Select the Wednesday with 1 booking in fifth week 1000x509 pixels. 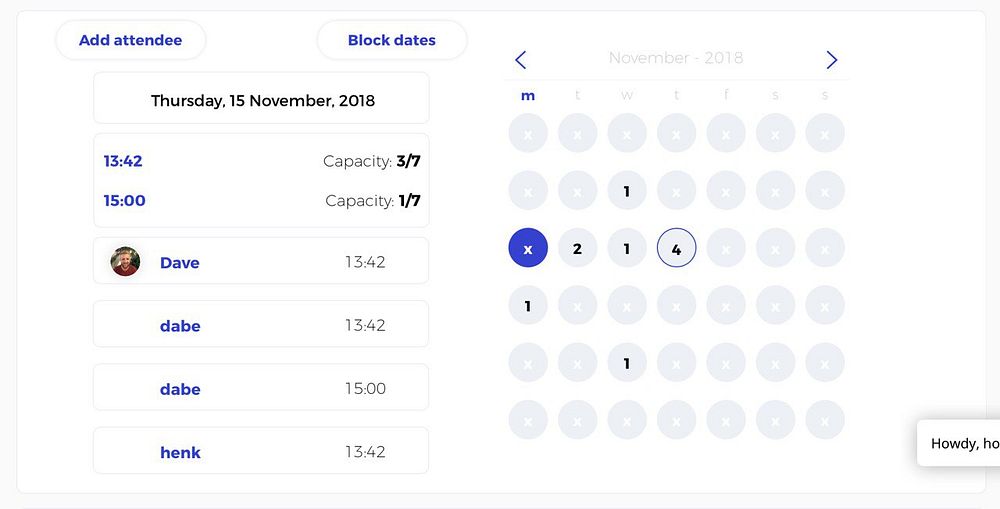(x=627, y=363)
